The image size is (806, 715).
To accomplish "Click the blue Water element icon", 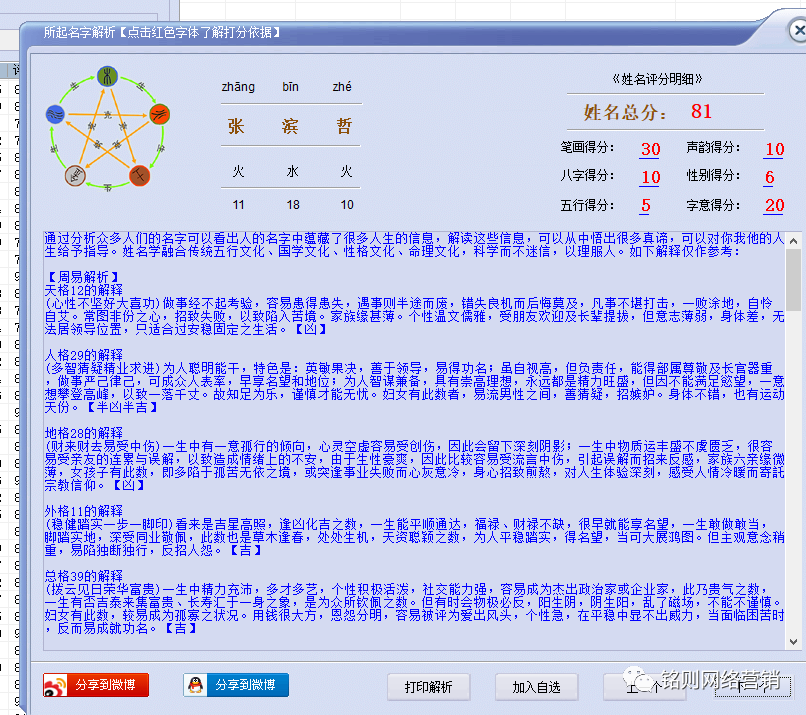I will tap(56, 114).
